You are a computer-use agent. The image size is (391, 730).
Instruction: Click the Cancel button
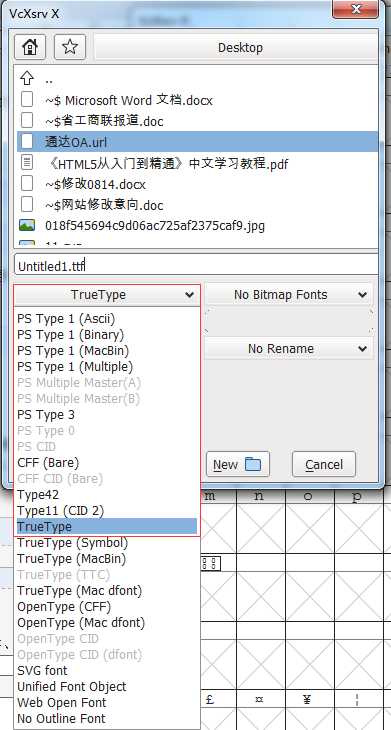324,464
